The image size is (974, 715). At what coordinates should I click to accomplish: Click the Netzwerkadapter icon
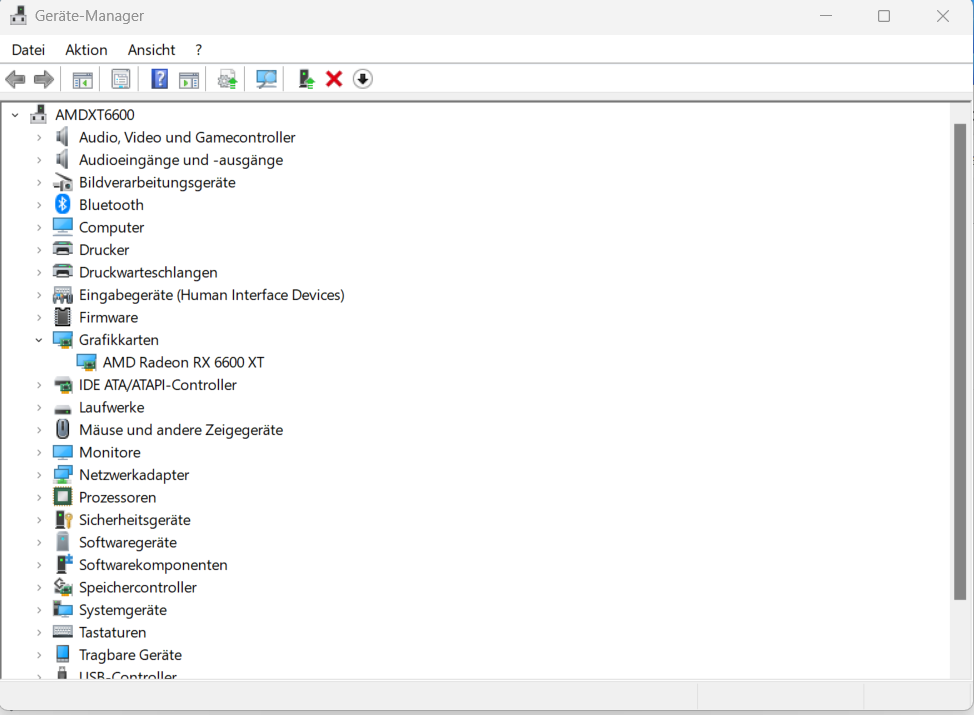[x=63, y=475]
